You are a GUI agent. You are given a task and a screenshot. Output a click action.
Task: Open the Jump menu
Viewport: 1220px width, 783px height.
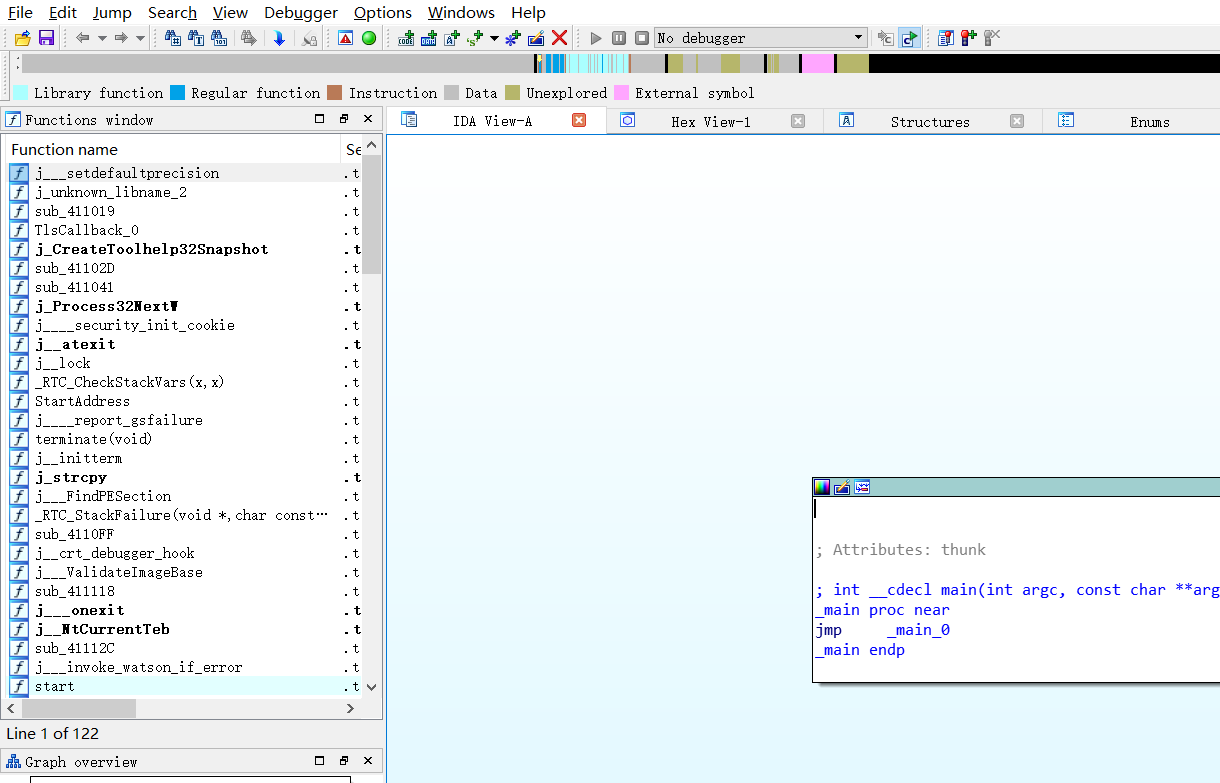click(x=112, y=12)
